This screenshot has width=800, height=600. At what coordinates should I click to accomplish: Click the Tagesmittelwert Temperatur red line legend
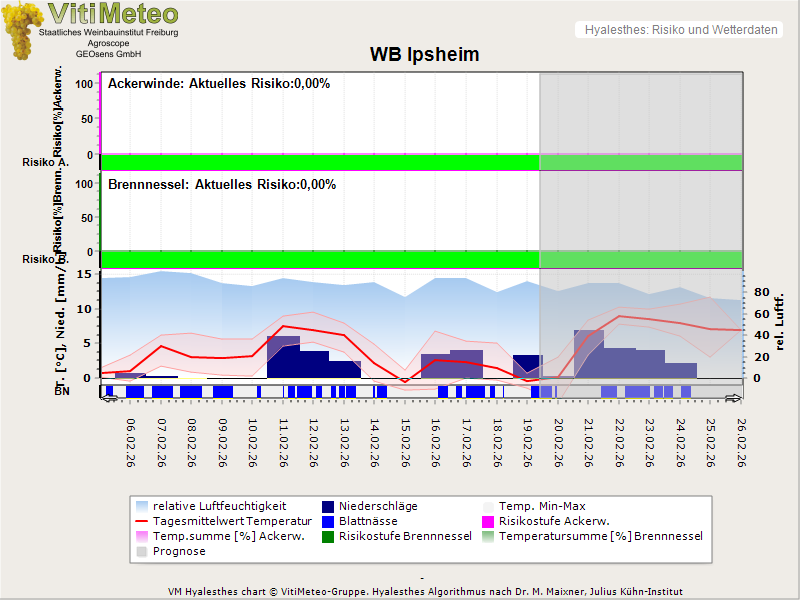[x=143, y=522]
